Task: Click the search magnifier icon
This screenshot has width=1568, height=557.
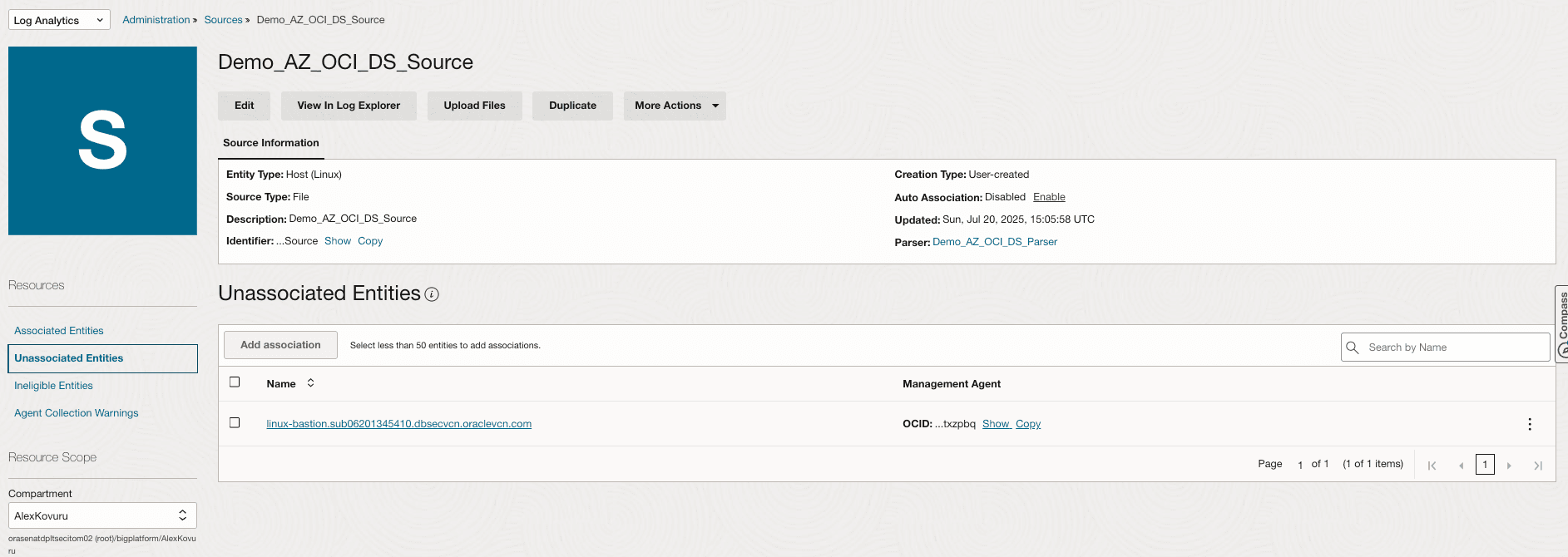Action: (1353, 348)
